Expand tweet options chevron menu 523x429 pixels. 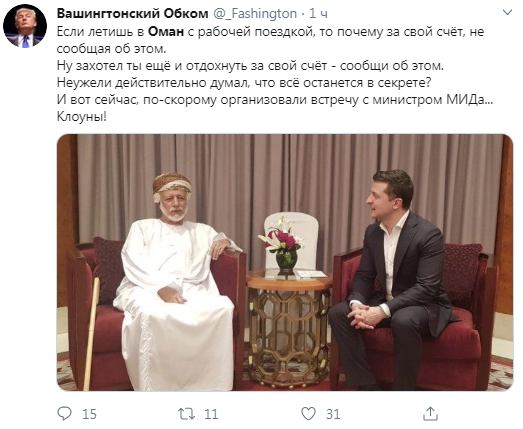[x=507, y=13]
